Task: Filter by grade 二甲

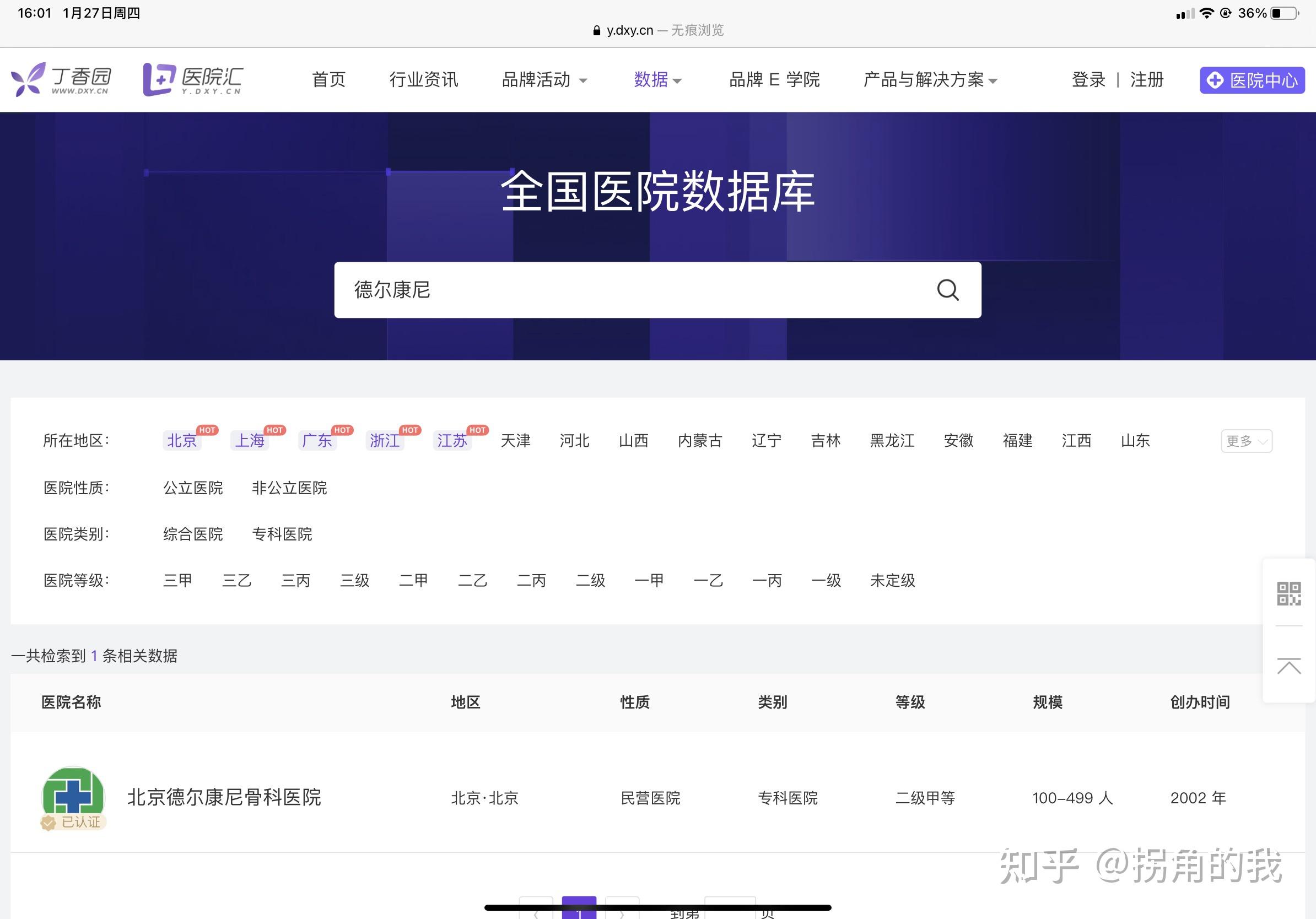Action: click(x=414, y=580)
